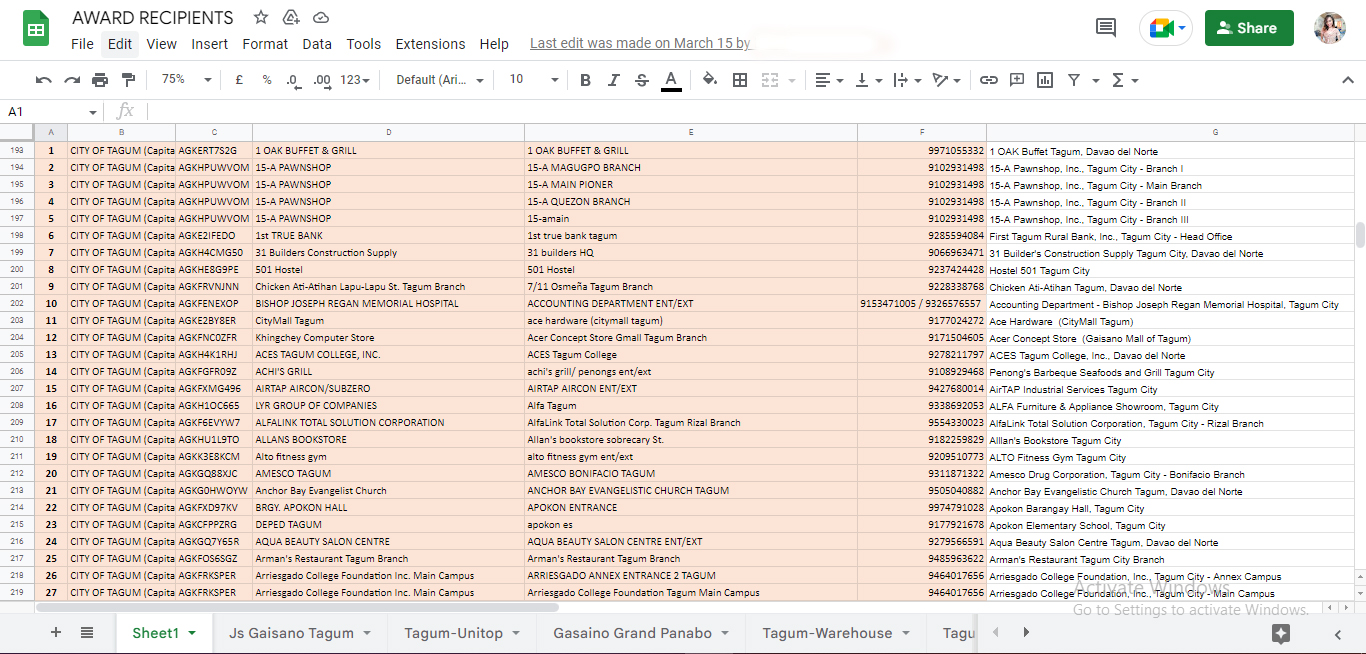Open the last edit version history link
This screenshot has width=1366, height=654.
pos(640,43)
